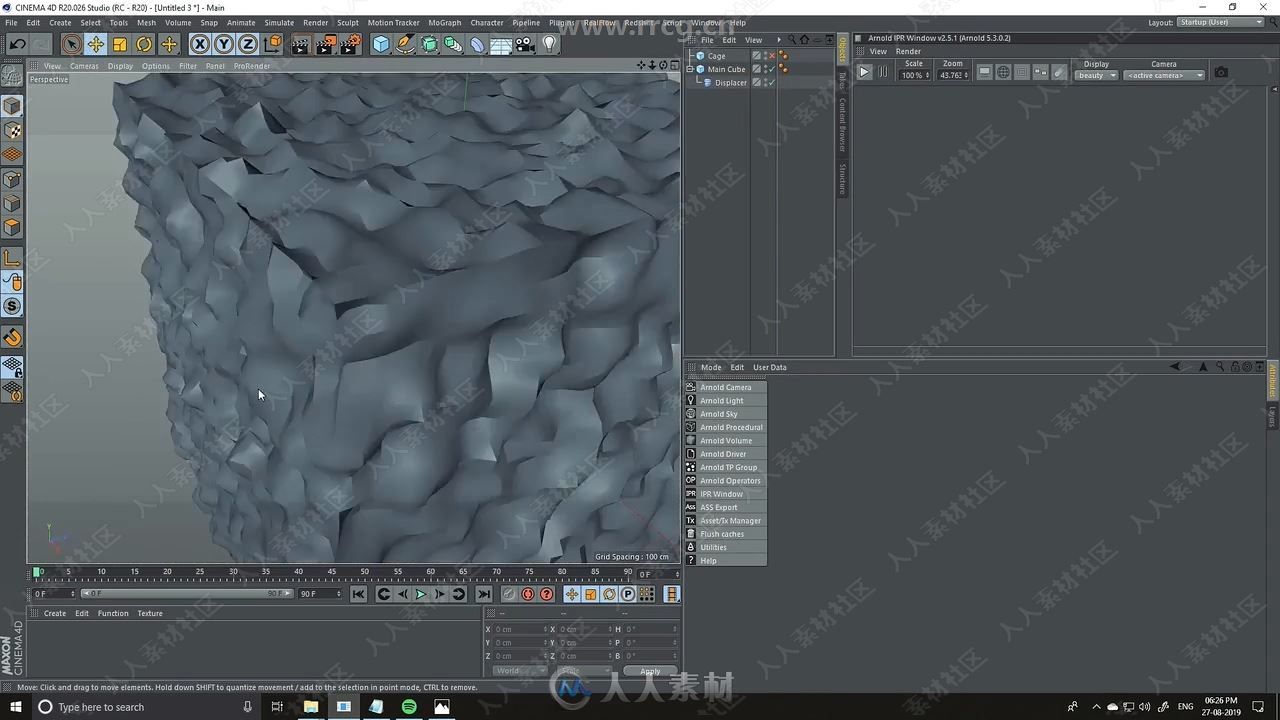Image resolution: width=1280 pixels, height=720 pixels.
Task: Open Arnold active camera dropdown
Action: point(1164,75)
